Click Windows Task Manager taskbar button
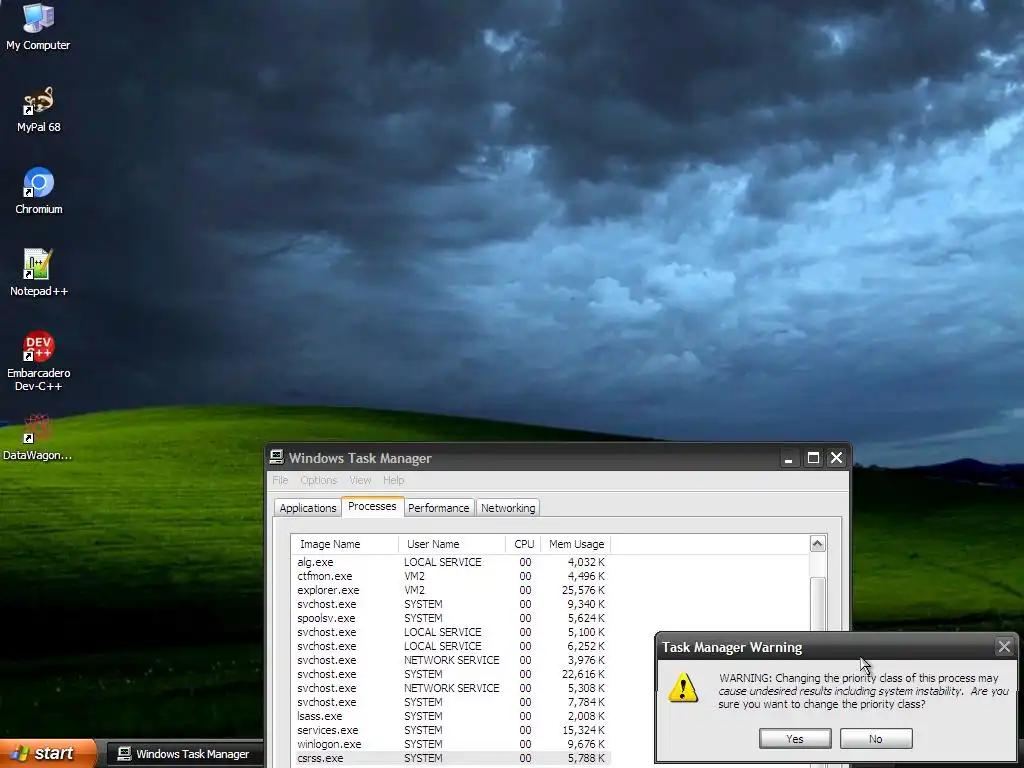 pos(184,754)
